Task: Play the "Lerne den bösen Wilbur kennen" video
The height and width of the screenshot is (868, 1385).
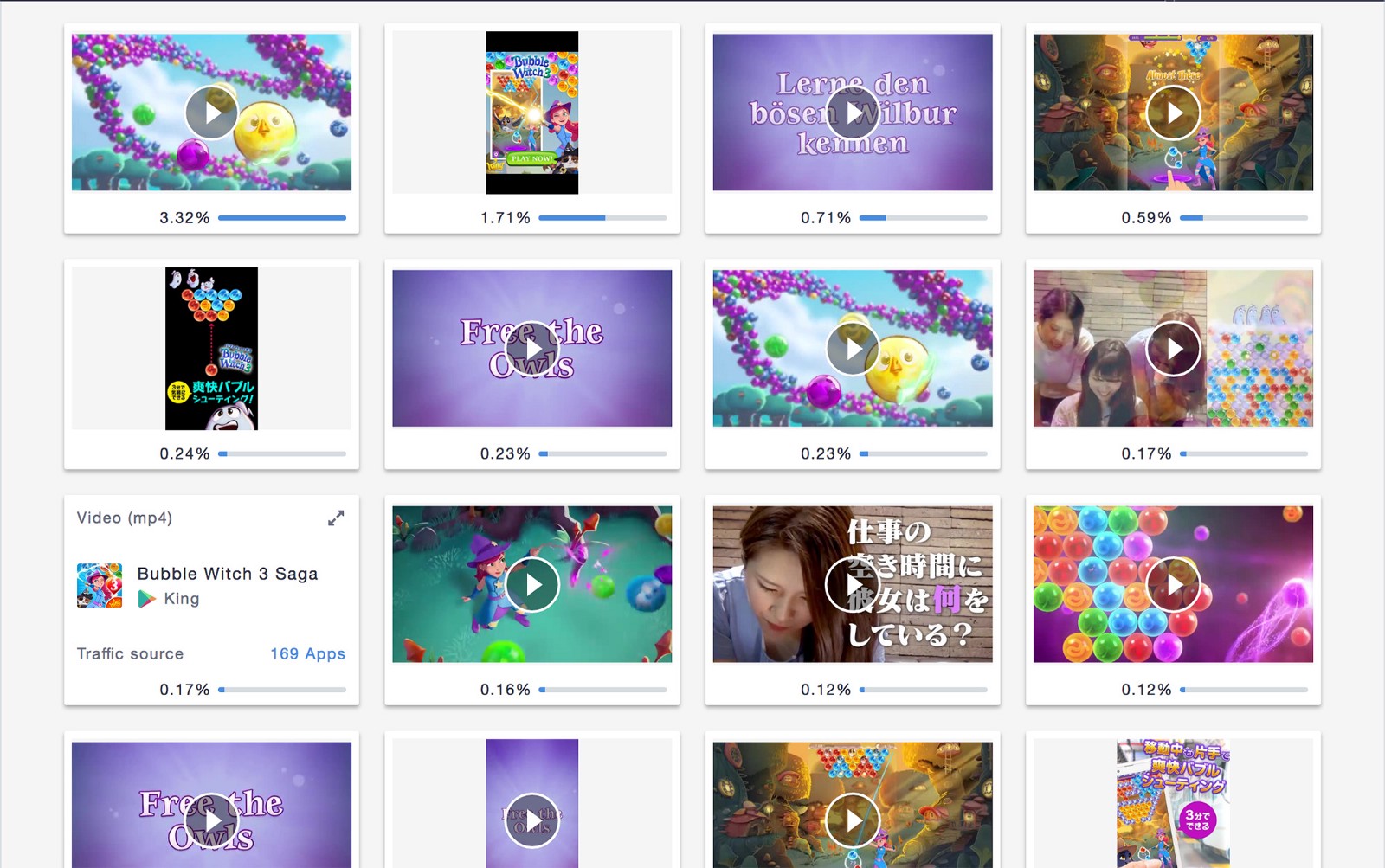Action: coord(853,113)
